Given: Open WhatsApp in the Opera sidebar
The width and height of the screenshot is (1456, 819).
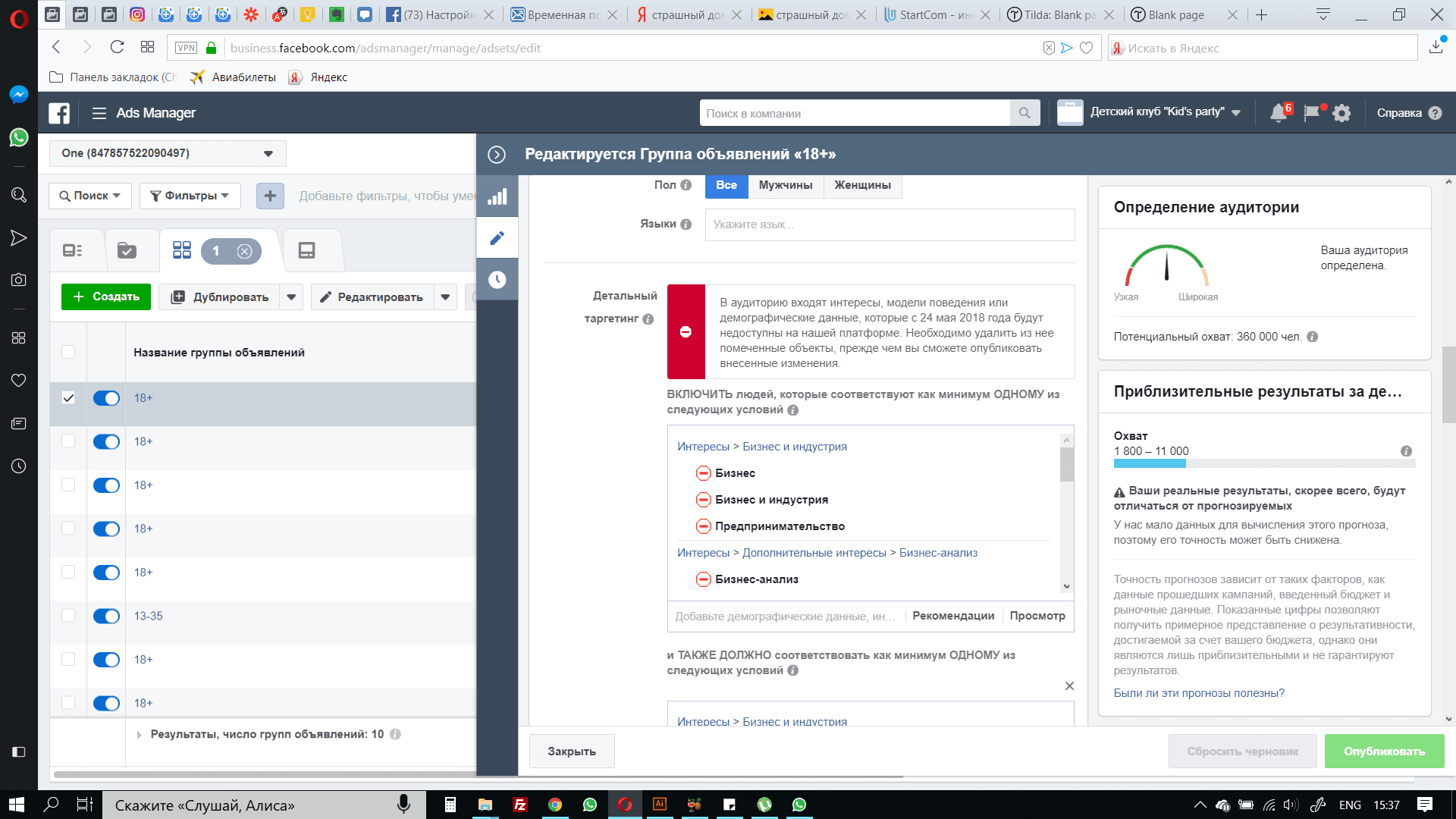Looking at the screenshot, I should click(x=19, y=137).
